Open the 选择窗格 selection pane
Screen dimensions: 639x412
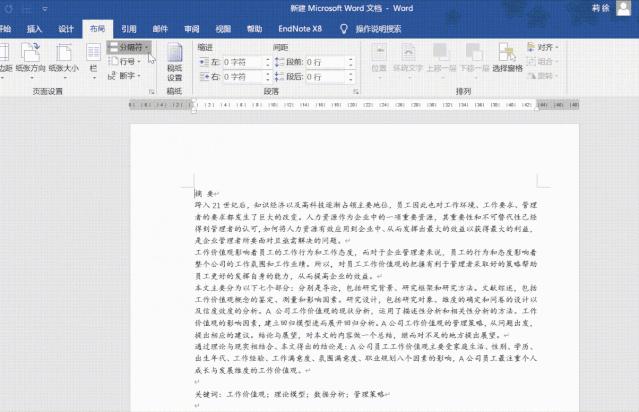507,58
